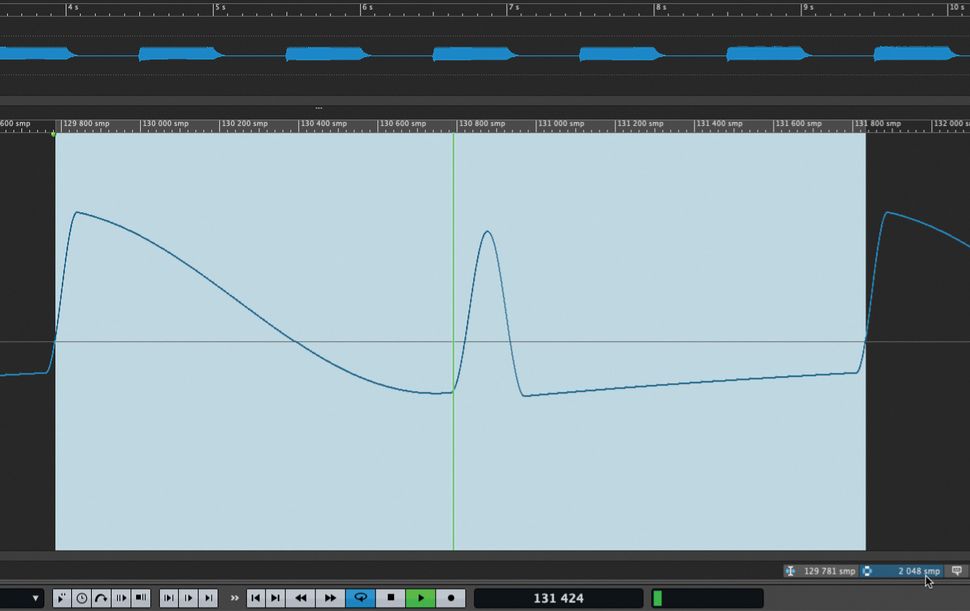Open the dropdown arrow at bottom left
The height and width of the screenshot is (611, 970).
coord(35,597)
